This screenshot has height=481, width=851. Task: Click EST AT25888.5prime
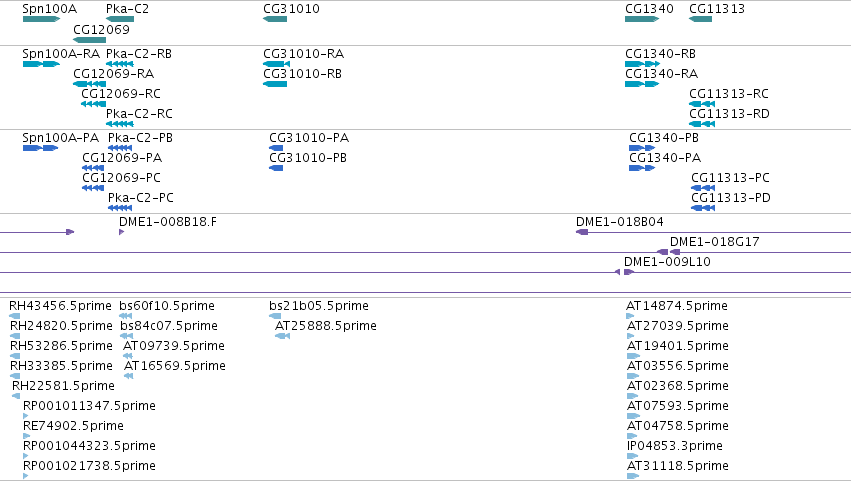(326, 326)
